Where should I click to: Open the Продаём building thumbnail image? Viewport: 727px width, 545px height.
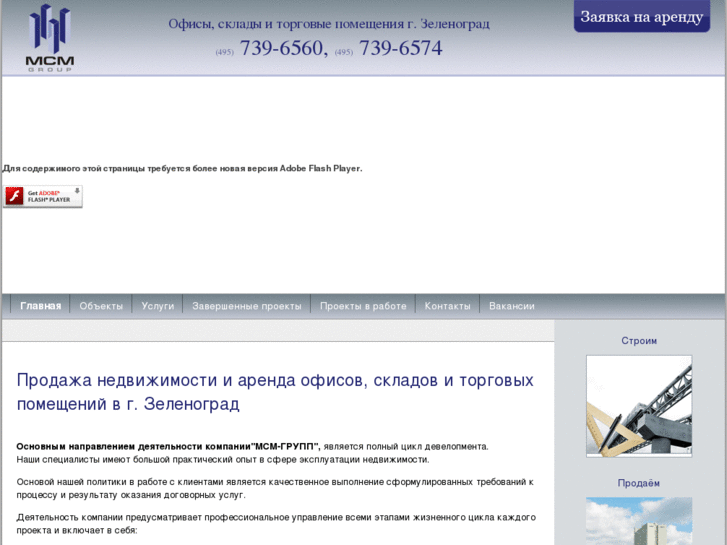pos(639,521)
